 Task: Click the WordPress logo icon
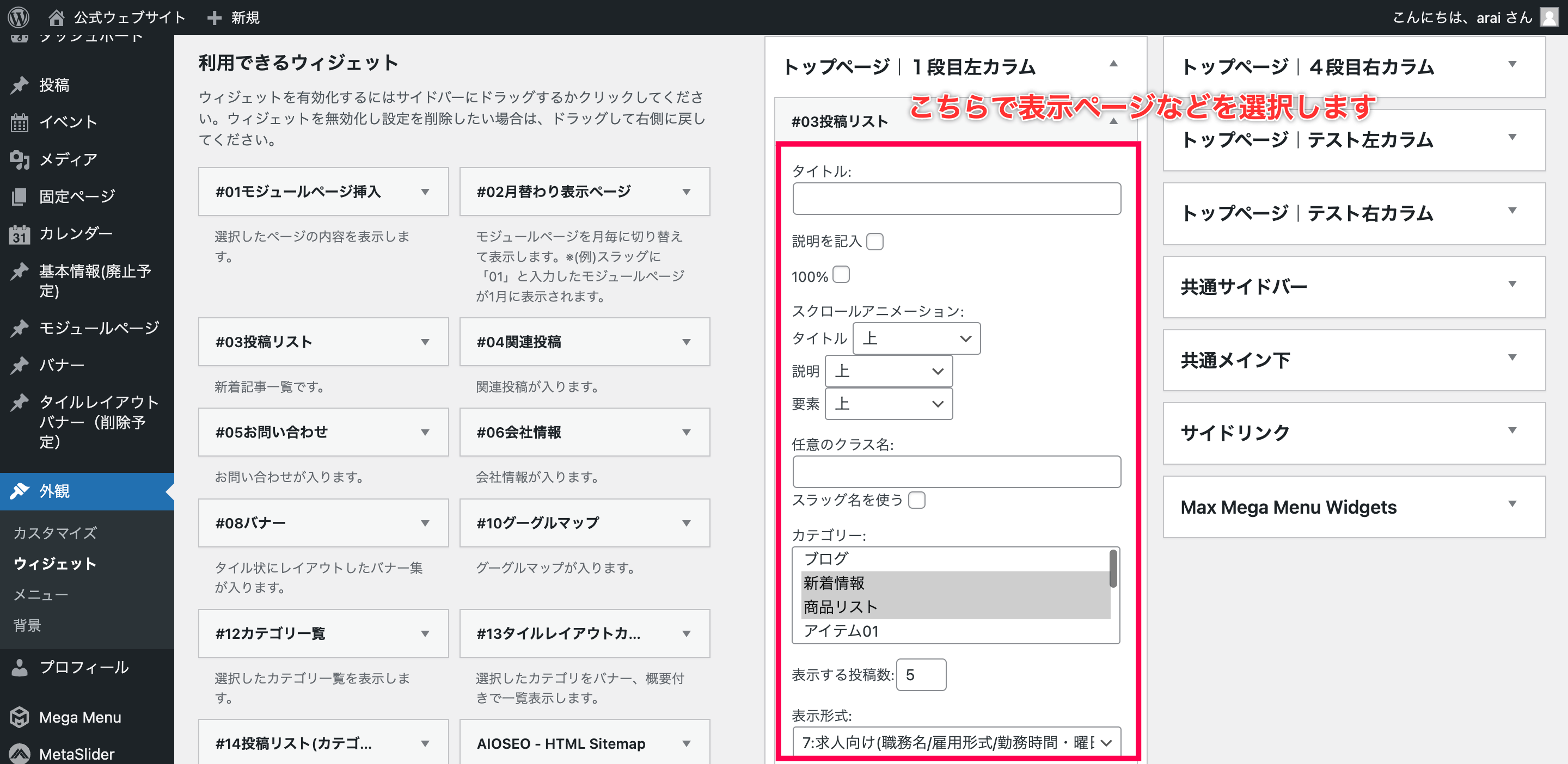click(19, 17)
